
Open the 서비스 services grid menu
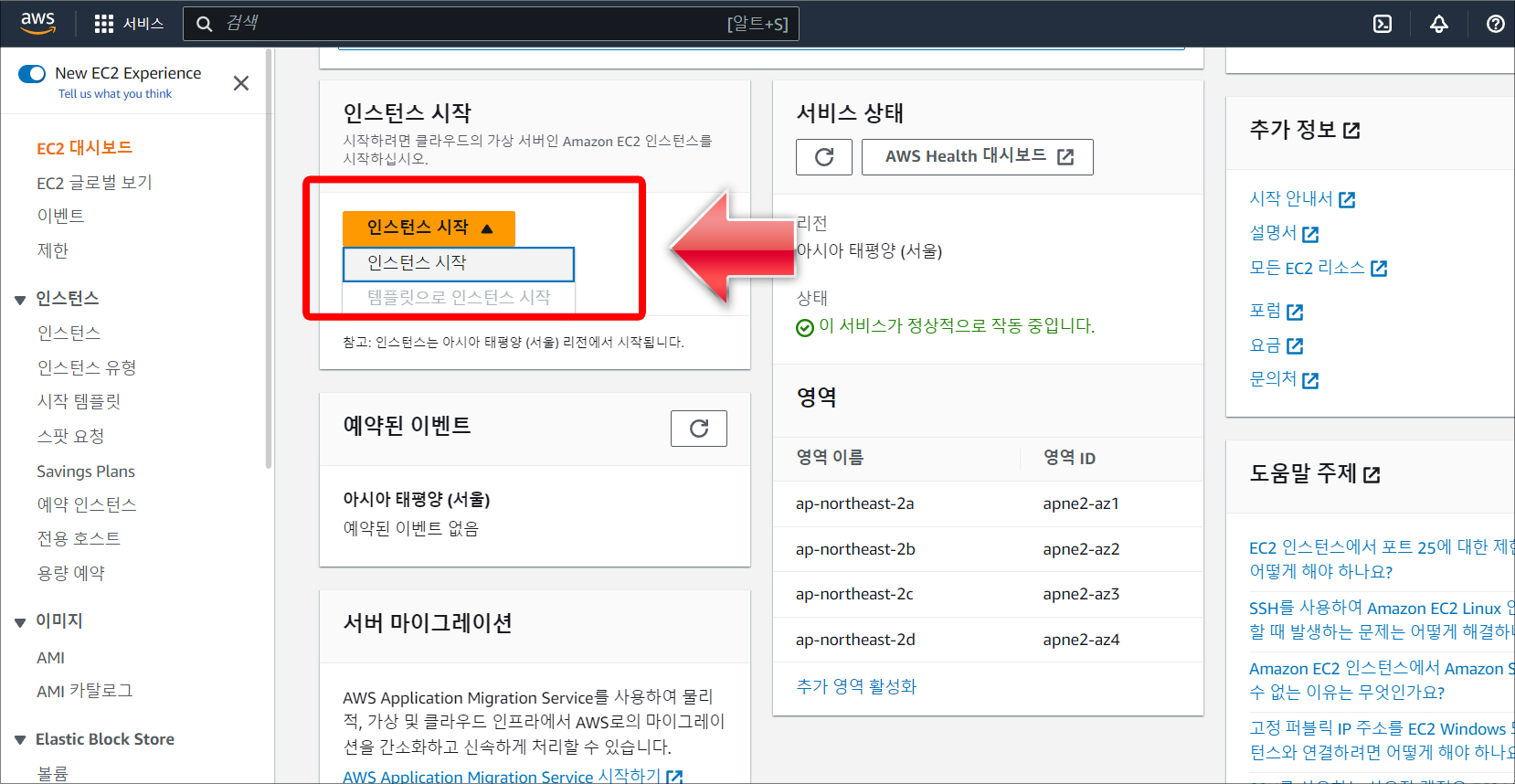129,24
